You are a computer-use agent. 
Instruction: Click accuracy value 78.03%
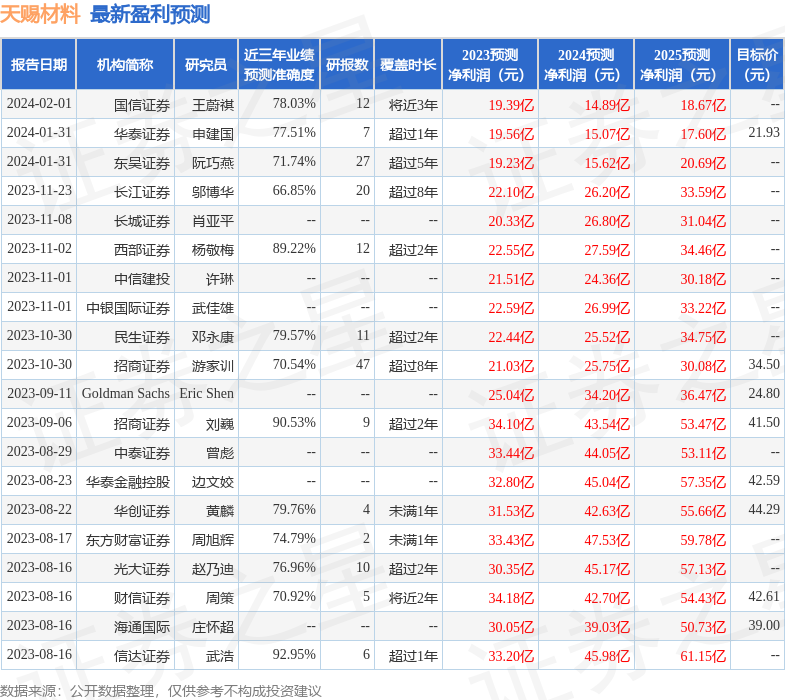click(x=294, y=104)
